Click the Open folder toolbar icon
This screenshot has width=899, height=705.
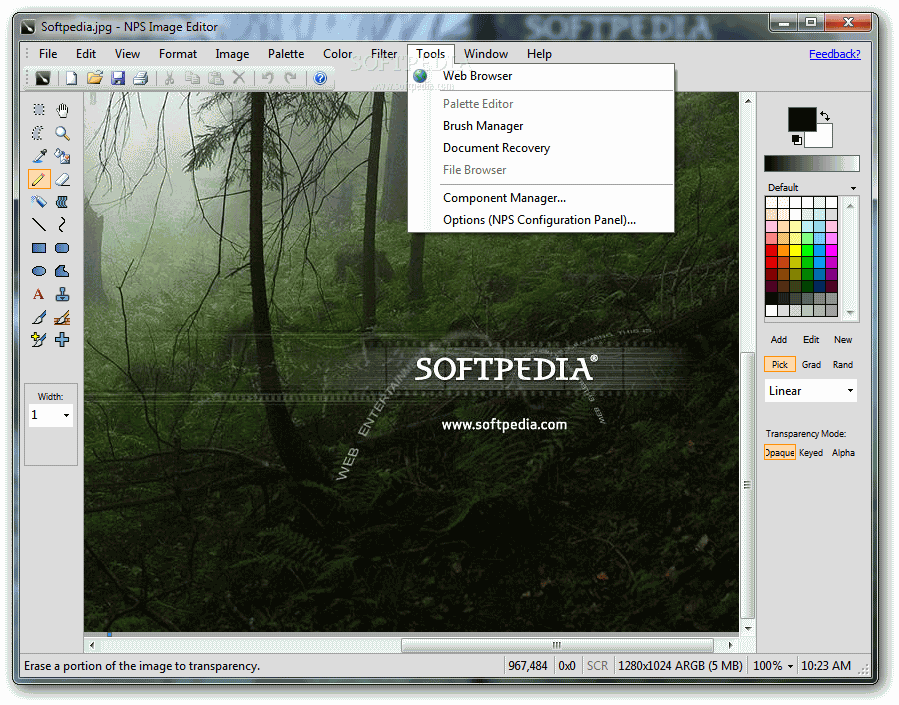(x=95, y=78)
